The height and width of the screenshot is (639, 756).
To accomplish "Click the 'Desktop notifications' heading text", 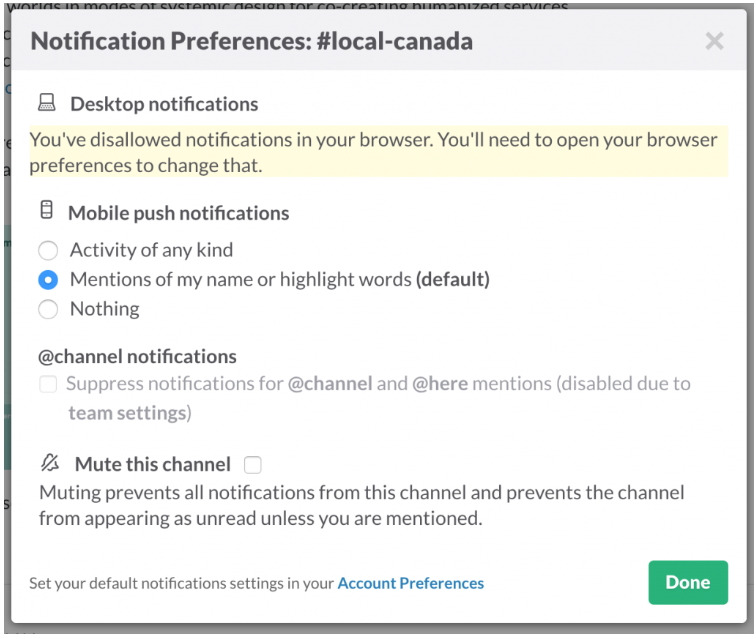I will [x=164, y=104].
